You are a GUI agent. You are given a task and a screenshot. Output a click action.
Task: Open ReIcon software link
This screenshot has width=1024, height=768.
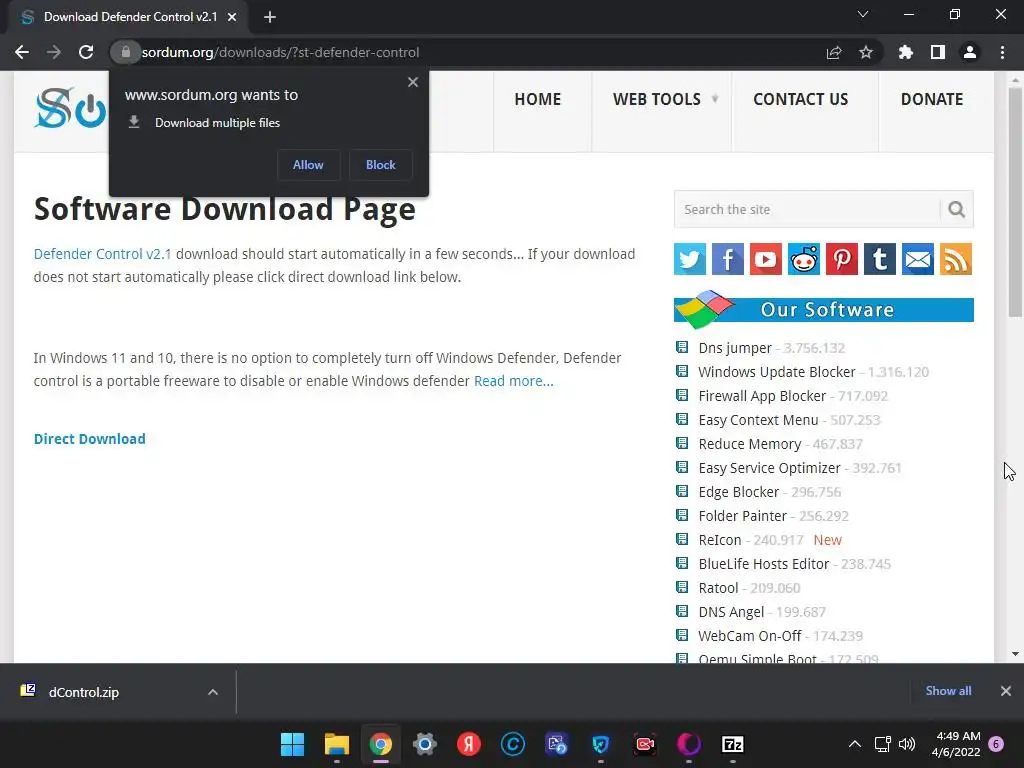click(x=720, y=540)
